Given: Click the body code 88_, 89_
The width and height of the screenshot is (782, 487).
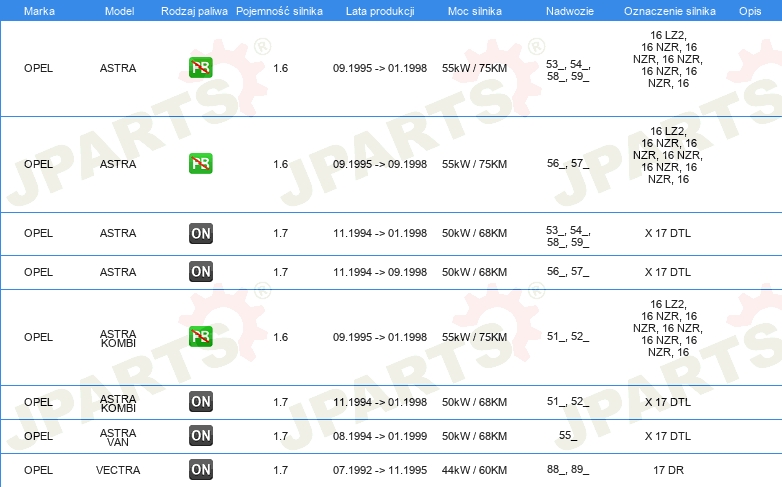Looking at the screenshot, I should (x=568, y=470).
